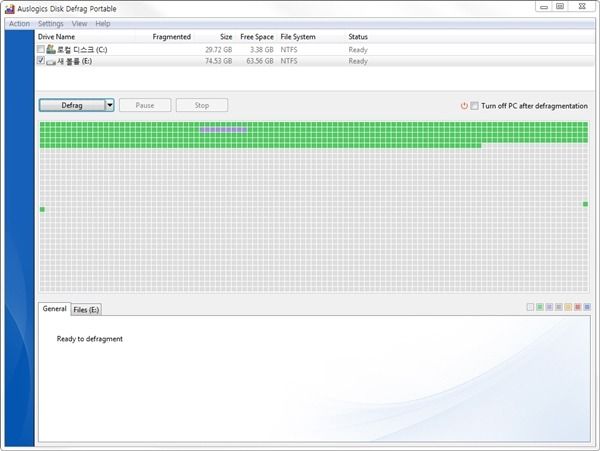Click the 3.38 GB free space value
Viewport: 600px width, 451px height.
tap(262, 50)
